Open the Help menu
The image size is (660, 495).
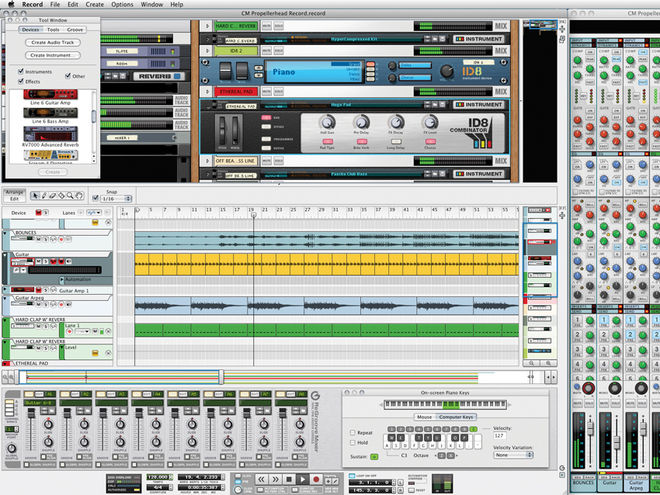(177, 5)
